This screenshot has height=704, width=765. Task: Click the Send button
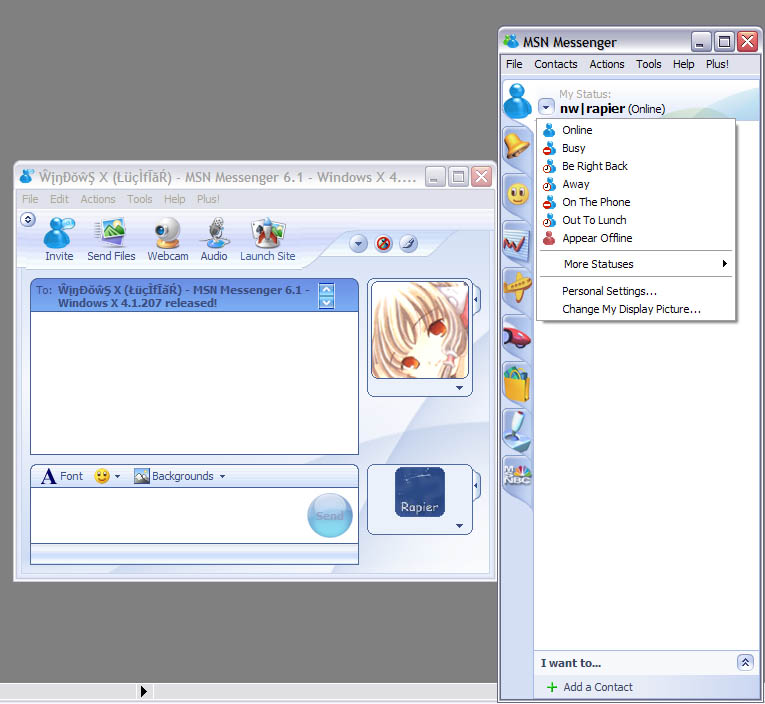click(330, 515)
